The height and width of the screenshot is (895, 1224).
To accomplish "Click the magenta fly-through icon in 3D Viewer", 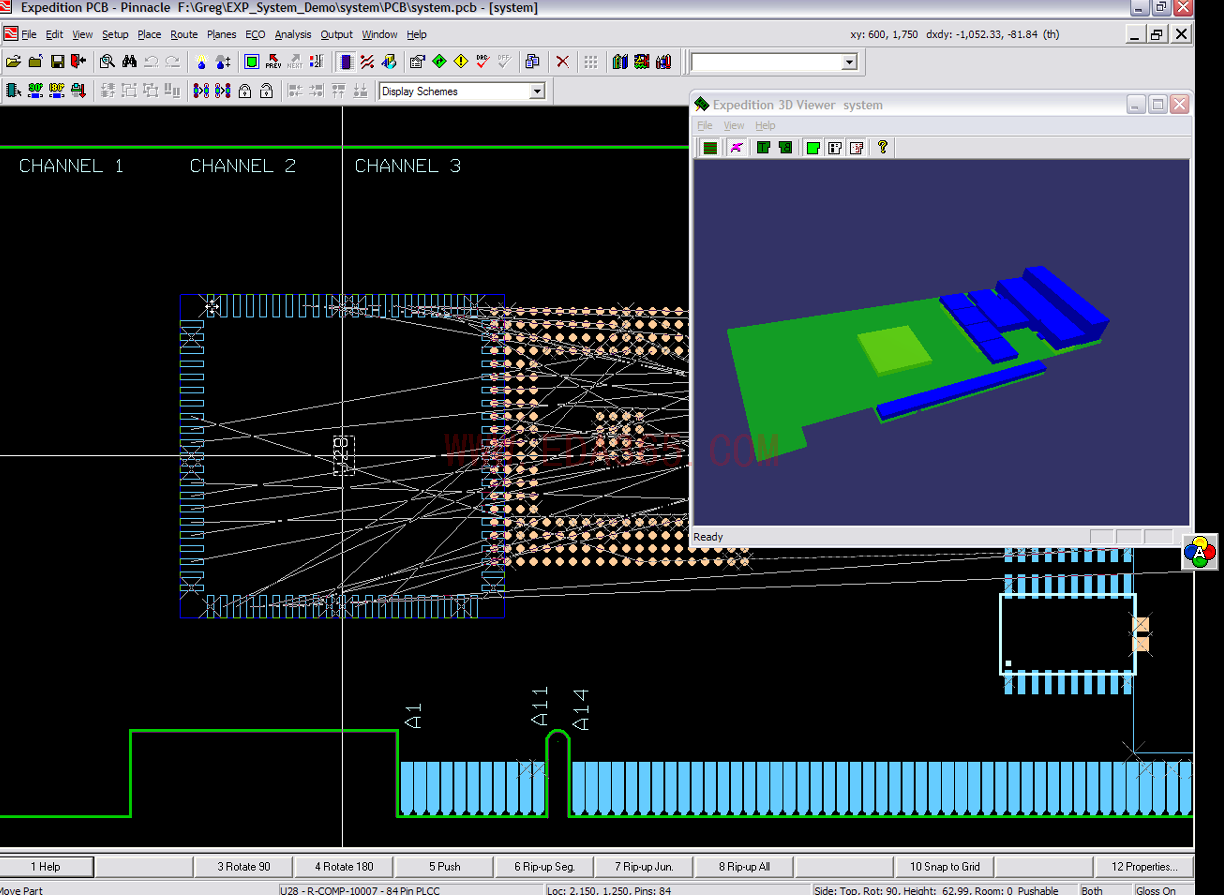I will click(x=736, y=147).
